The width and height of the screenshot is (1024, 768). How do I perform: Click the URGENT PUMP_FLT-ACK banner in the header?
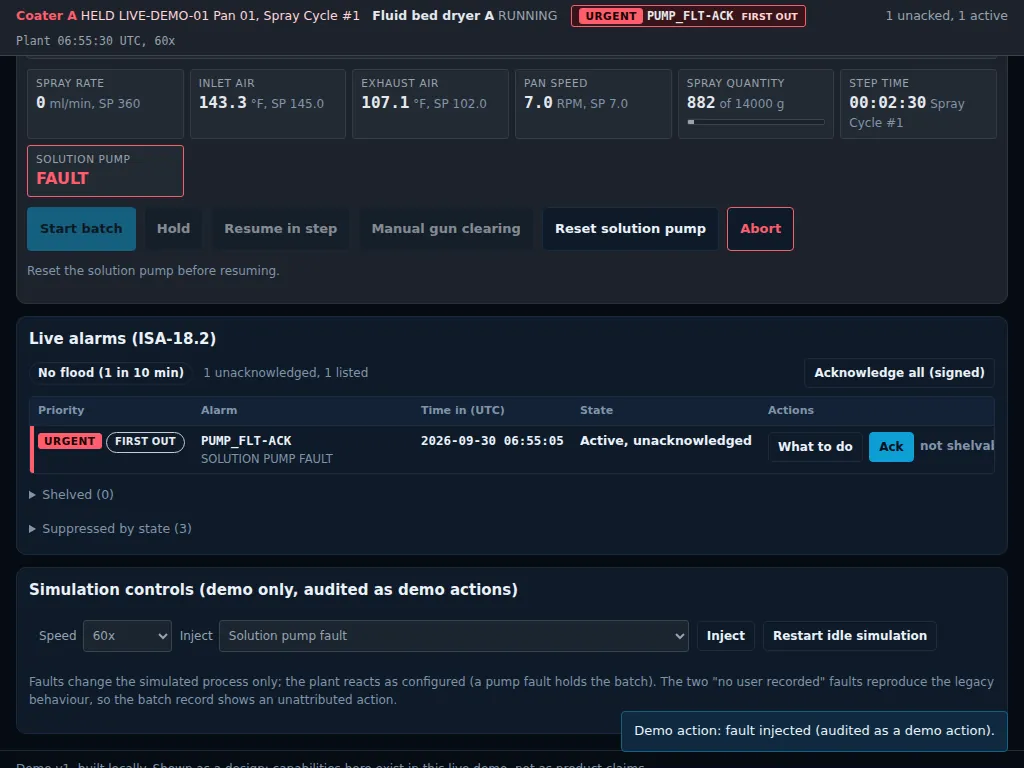point(688,16)
